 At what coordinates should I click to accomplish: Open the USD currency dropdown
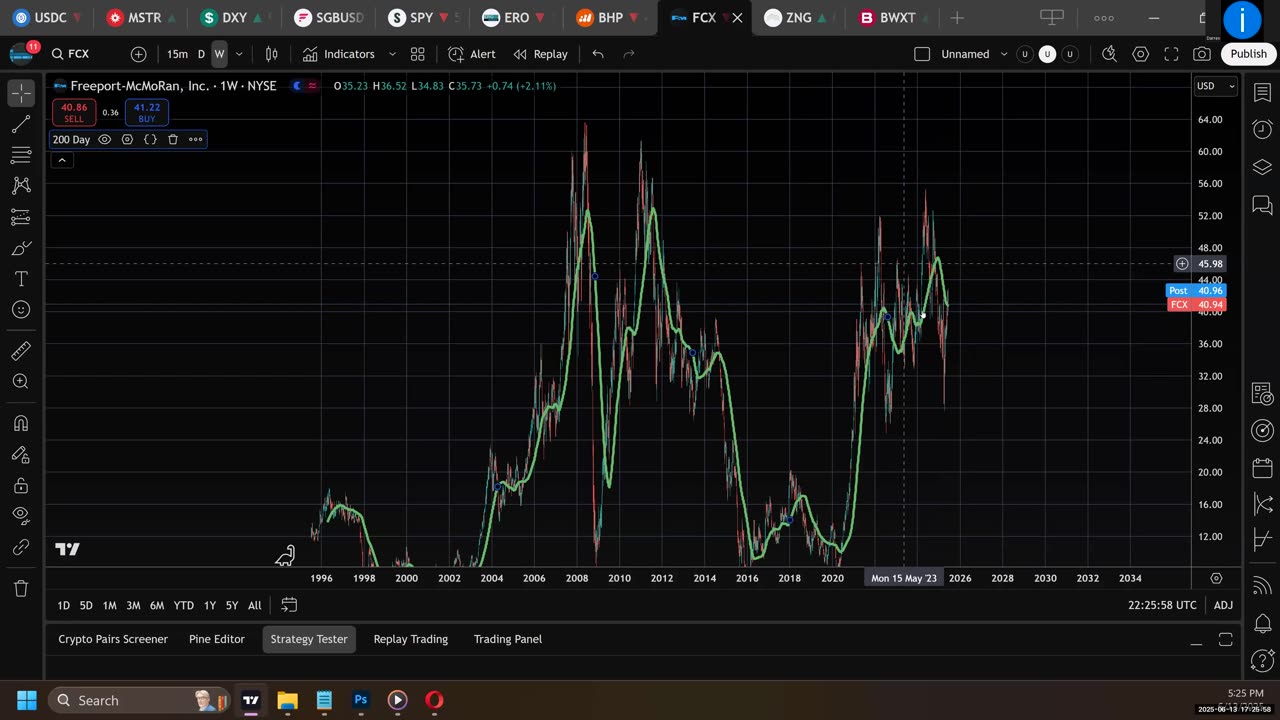tap(1217, 86)
